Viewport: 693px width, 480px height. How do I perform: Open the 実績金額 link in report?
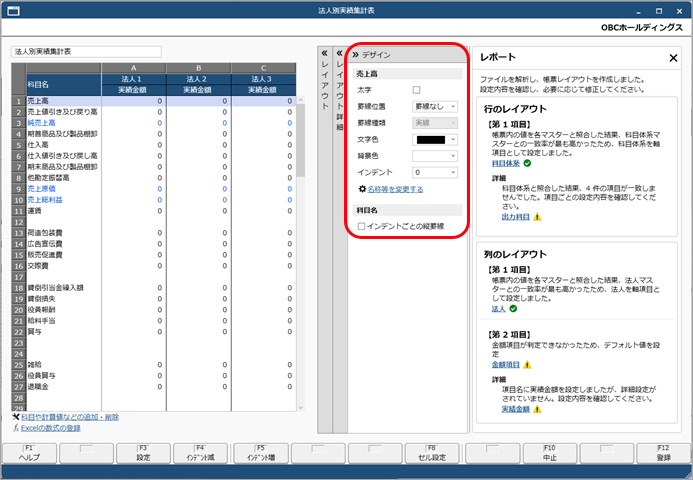point(515,409)
